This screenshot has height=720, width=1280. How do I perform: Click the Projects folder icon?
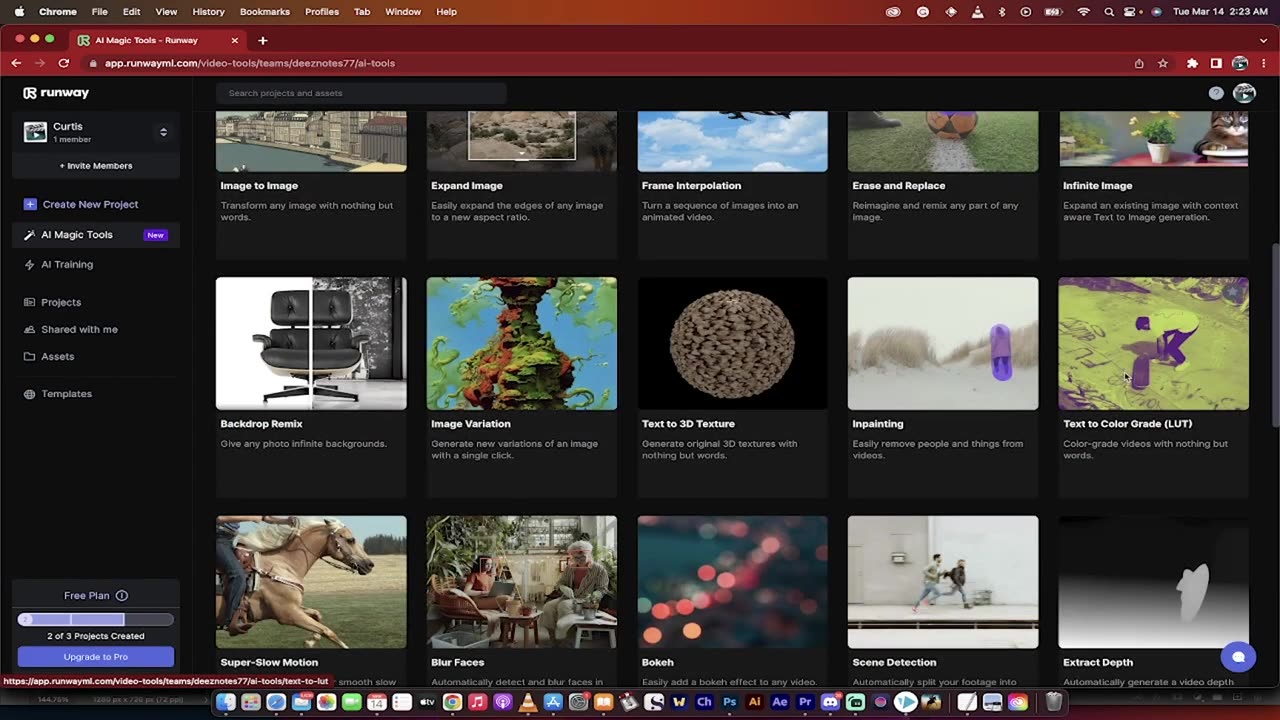pos(30,302)
